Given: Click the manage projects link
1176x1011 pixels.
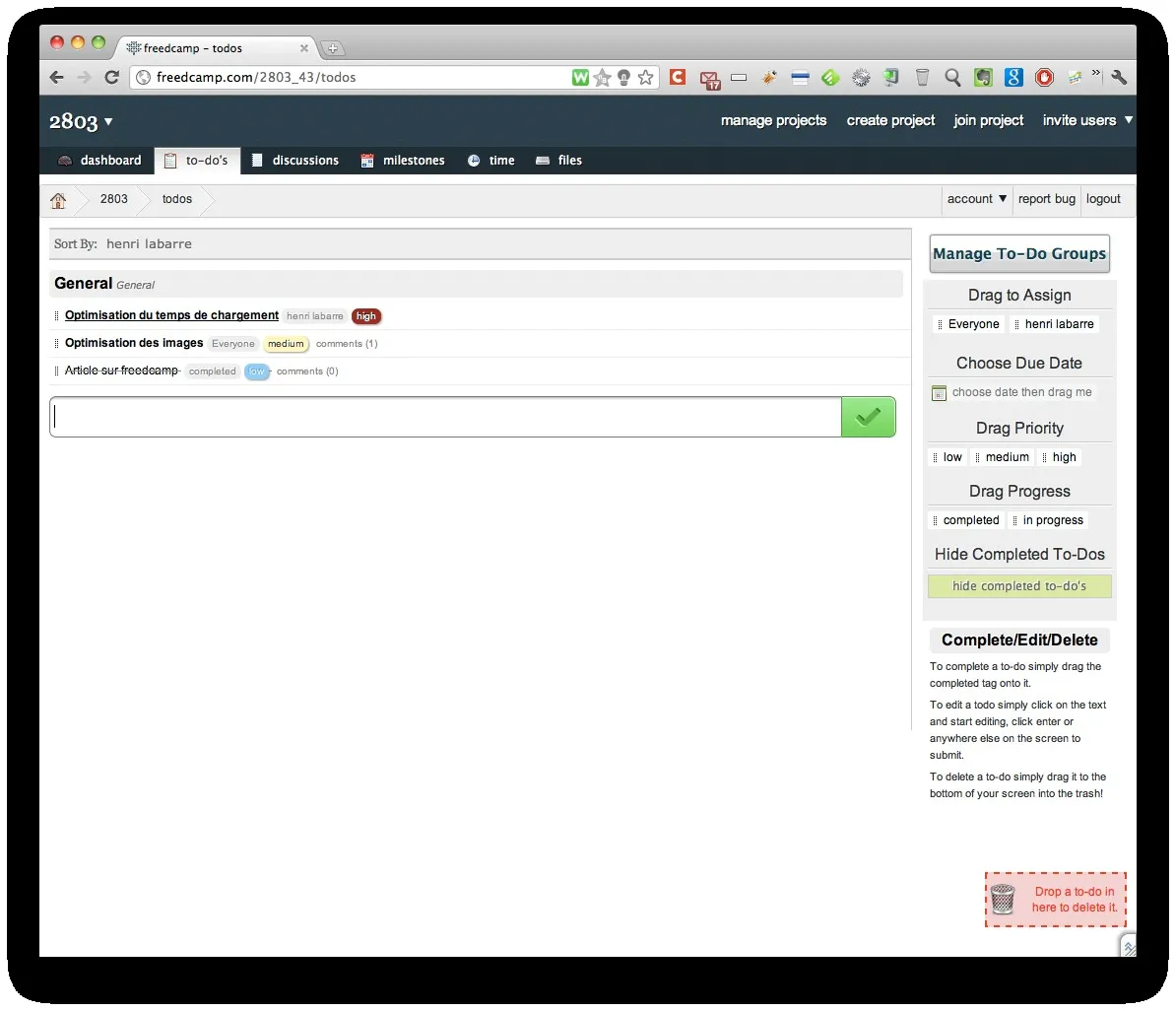Looking at the screenshot, I should click(773, 120).
